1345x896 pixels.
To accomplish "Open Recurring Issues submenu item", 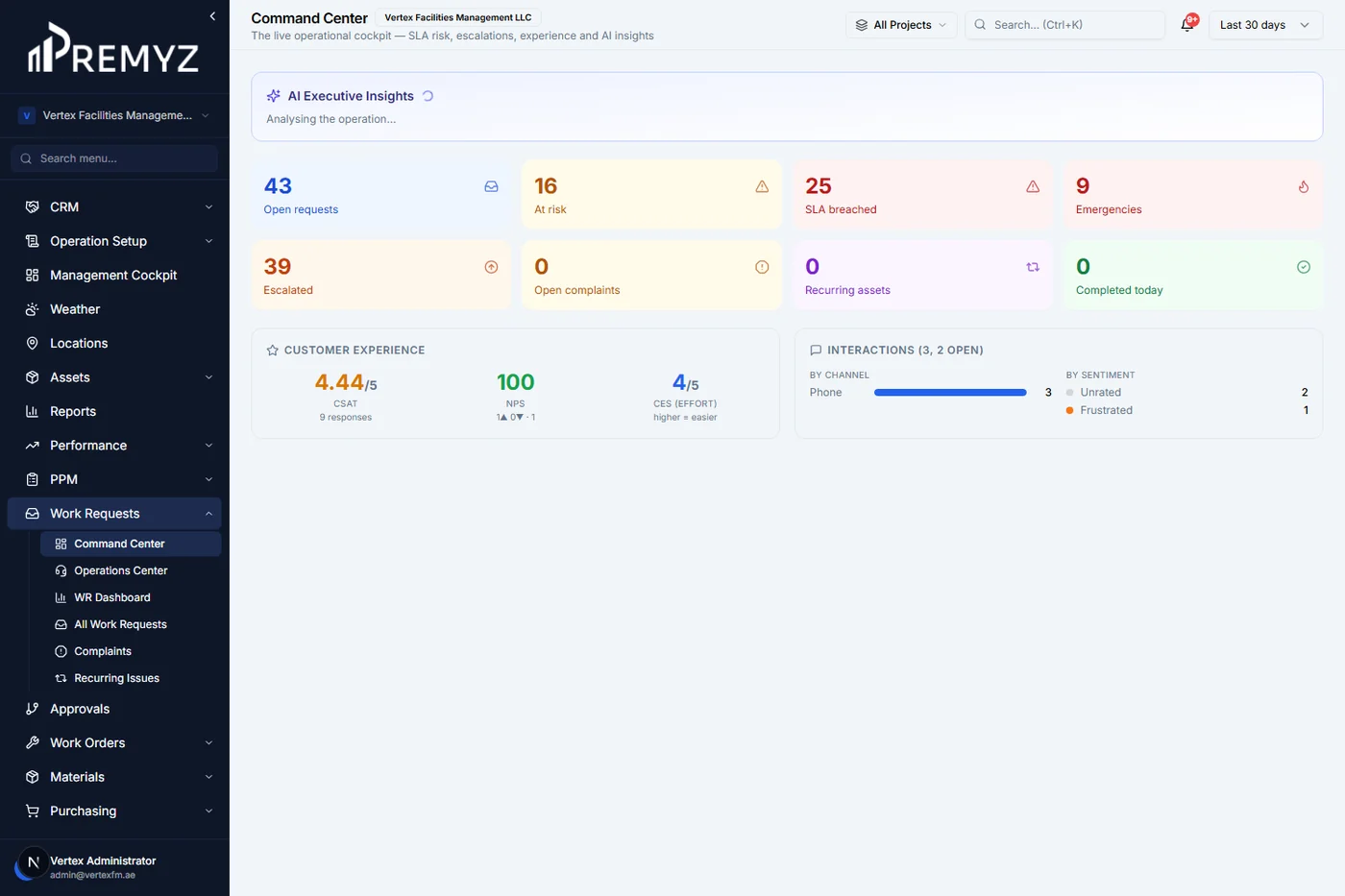I will pos(131,678).
